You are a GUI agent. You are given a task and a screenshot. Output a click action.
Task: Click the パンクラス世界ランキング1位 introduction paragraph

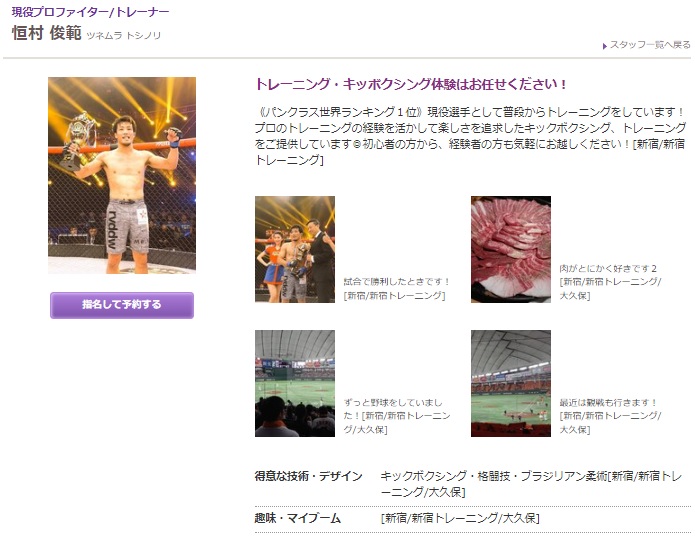point(470,136)
